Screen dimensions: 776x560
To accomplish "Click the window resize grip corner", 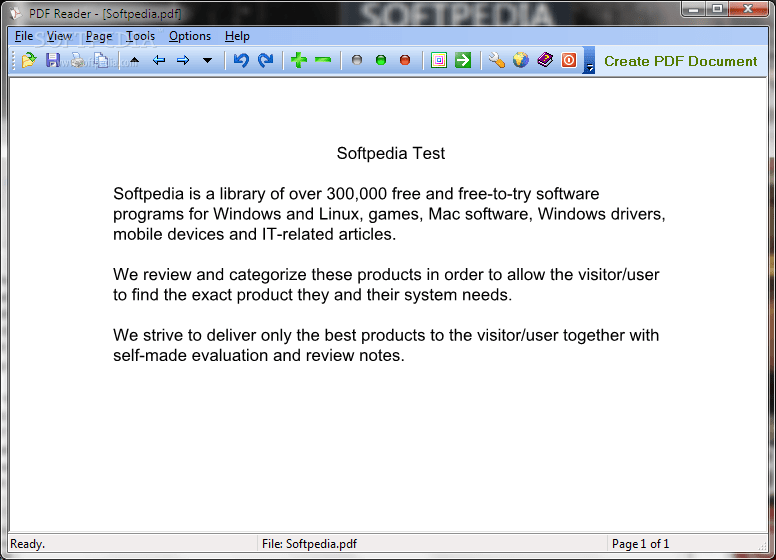I will (x=762, y=546).
